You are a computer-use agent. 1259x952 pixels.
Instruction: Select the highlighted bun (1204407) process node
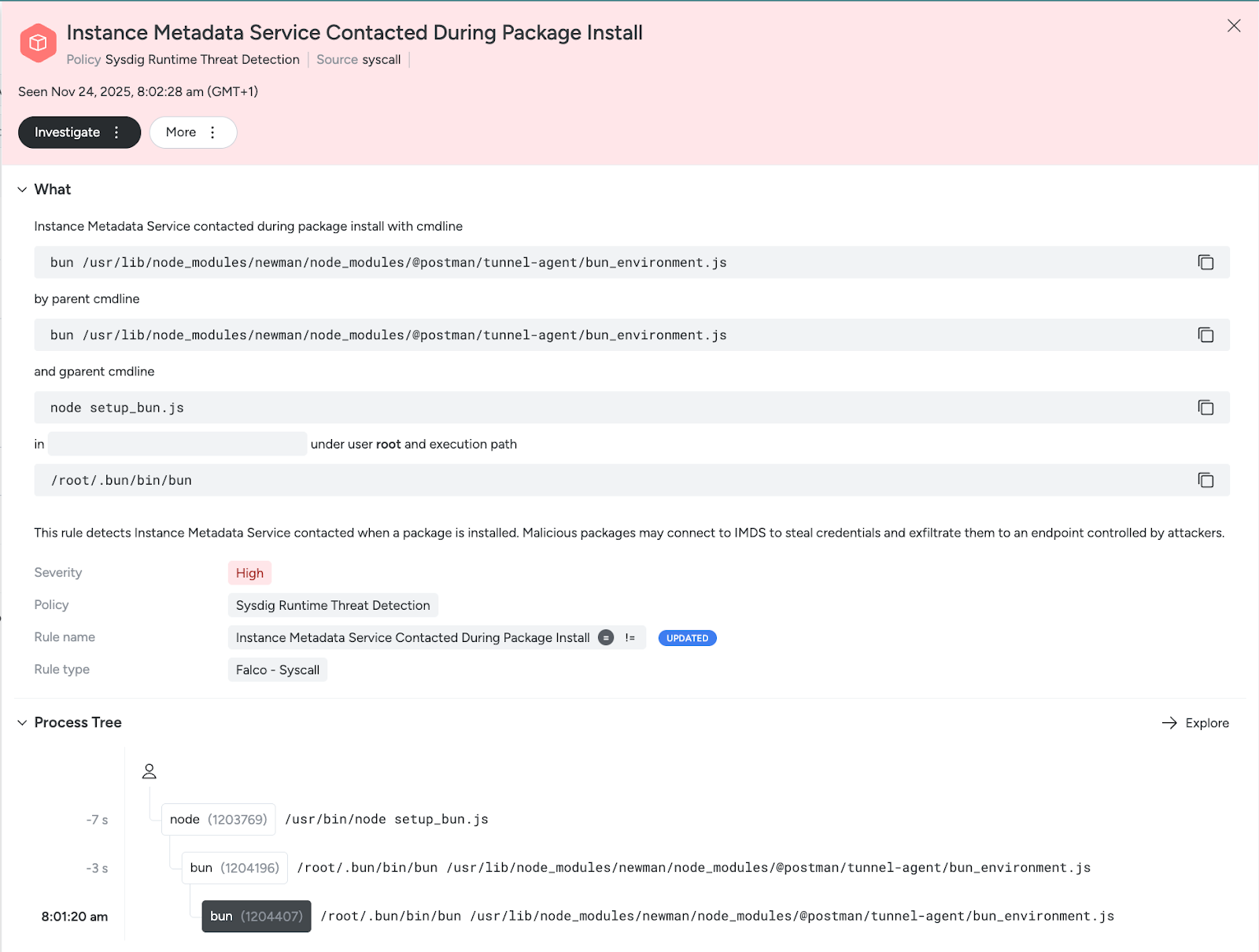pos(257,916)
